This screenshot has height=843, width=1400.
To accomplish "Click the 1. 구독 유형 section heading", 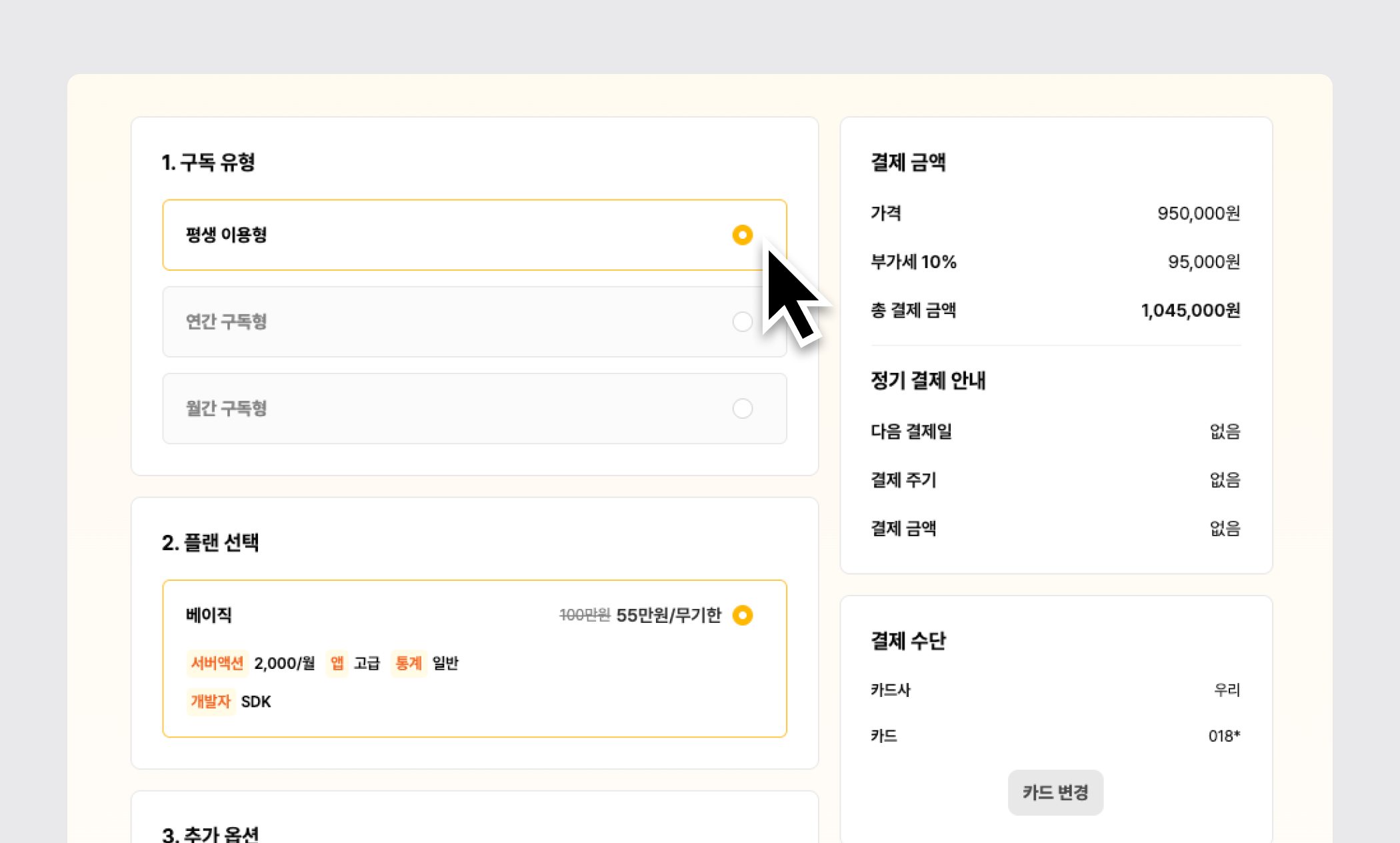I will pyautogui.click(x=208, y=162).
